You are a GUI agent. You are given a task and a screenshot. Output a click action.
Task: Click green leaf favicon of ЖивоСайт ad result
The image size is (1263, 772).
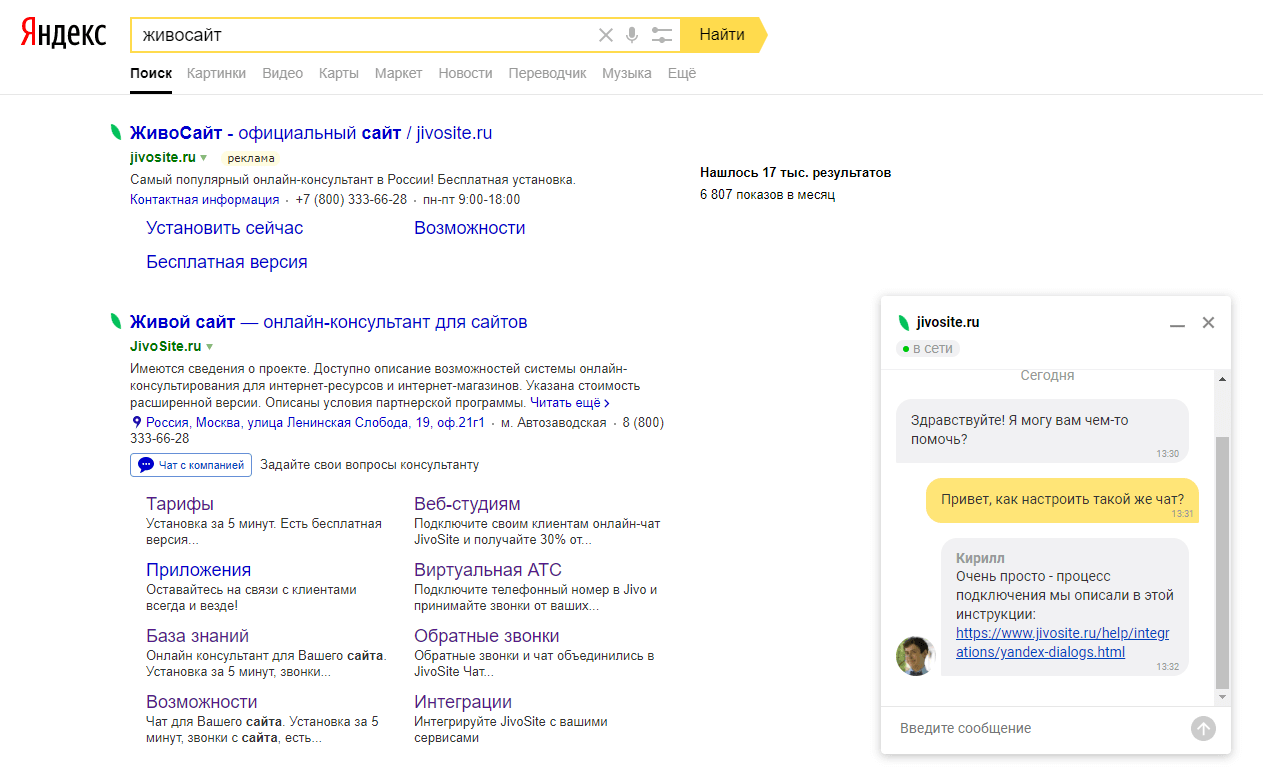click(x=116, y=132)
